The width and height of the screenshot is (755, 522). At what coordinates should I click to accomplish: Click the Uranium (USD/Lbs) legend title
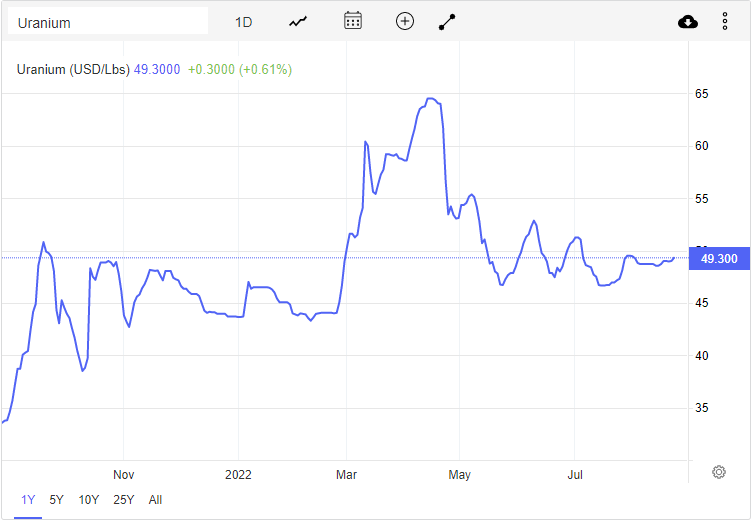click(73, 69)
